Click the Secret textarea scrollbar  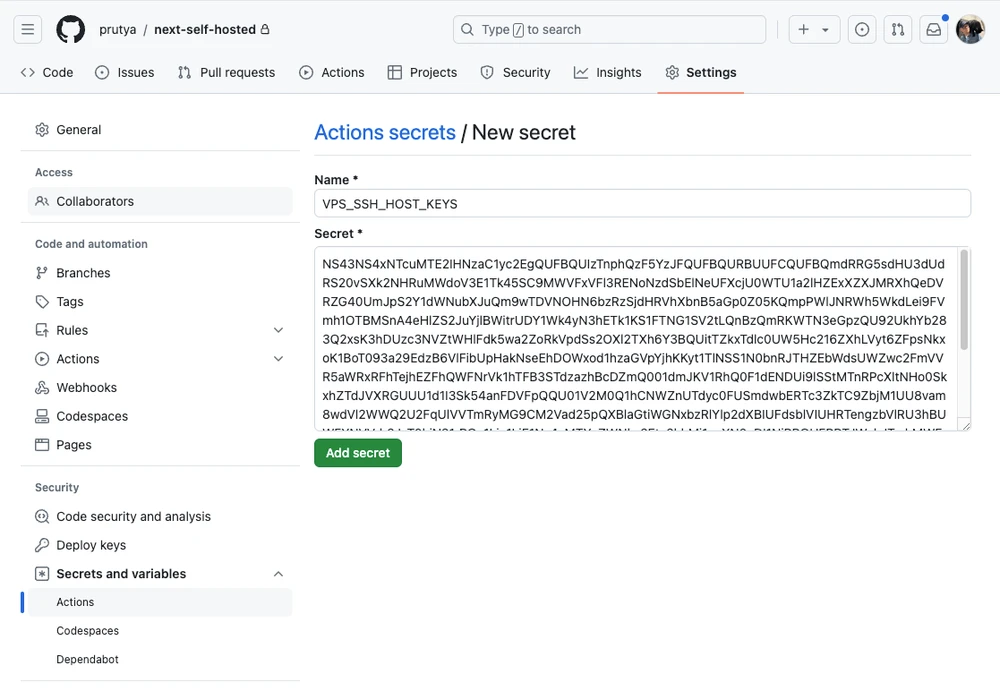[x=964, y=300]
